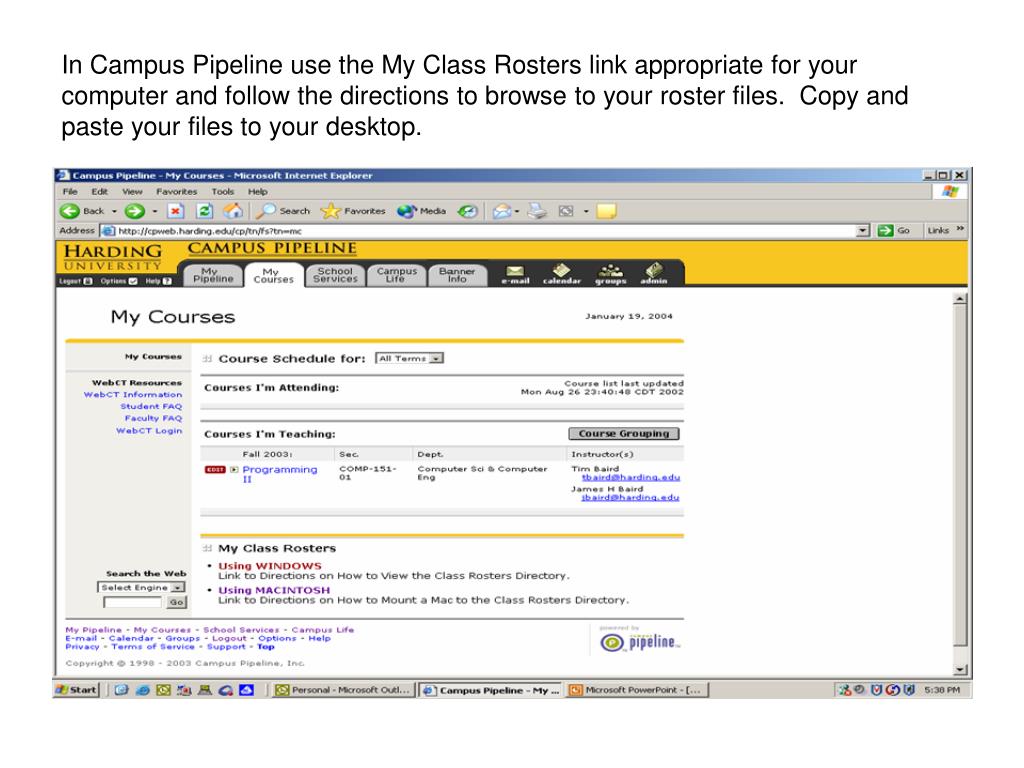This screenshot has height=768, width=1024.
Task: Open the Back button history dropdown arrow
Action: pyautogui.click(x=114, y=211)
